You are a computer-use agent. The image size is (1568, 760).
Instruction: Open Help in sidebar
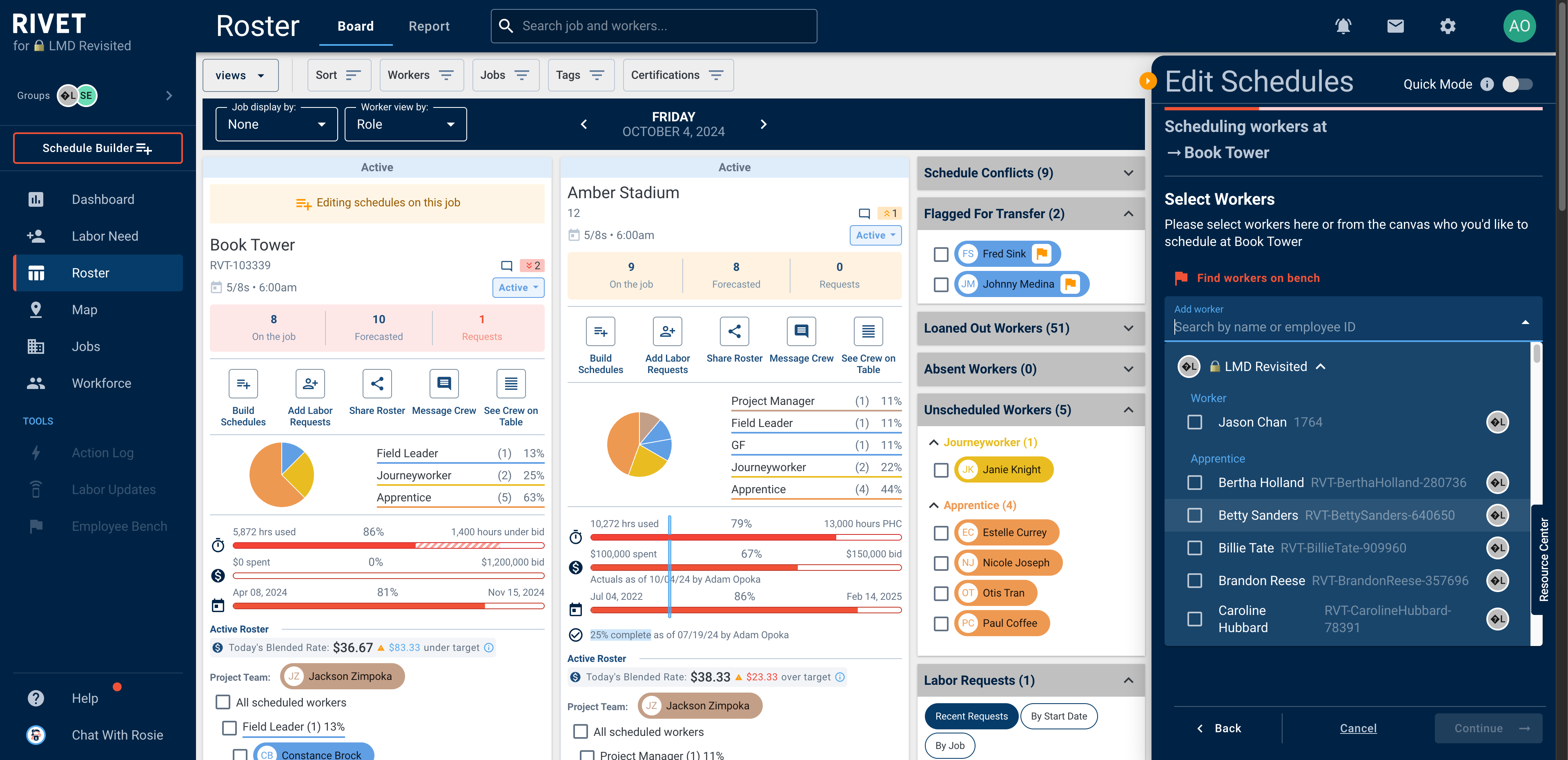tap(98, 698)
